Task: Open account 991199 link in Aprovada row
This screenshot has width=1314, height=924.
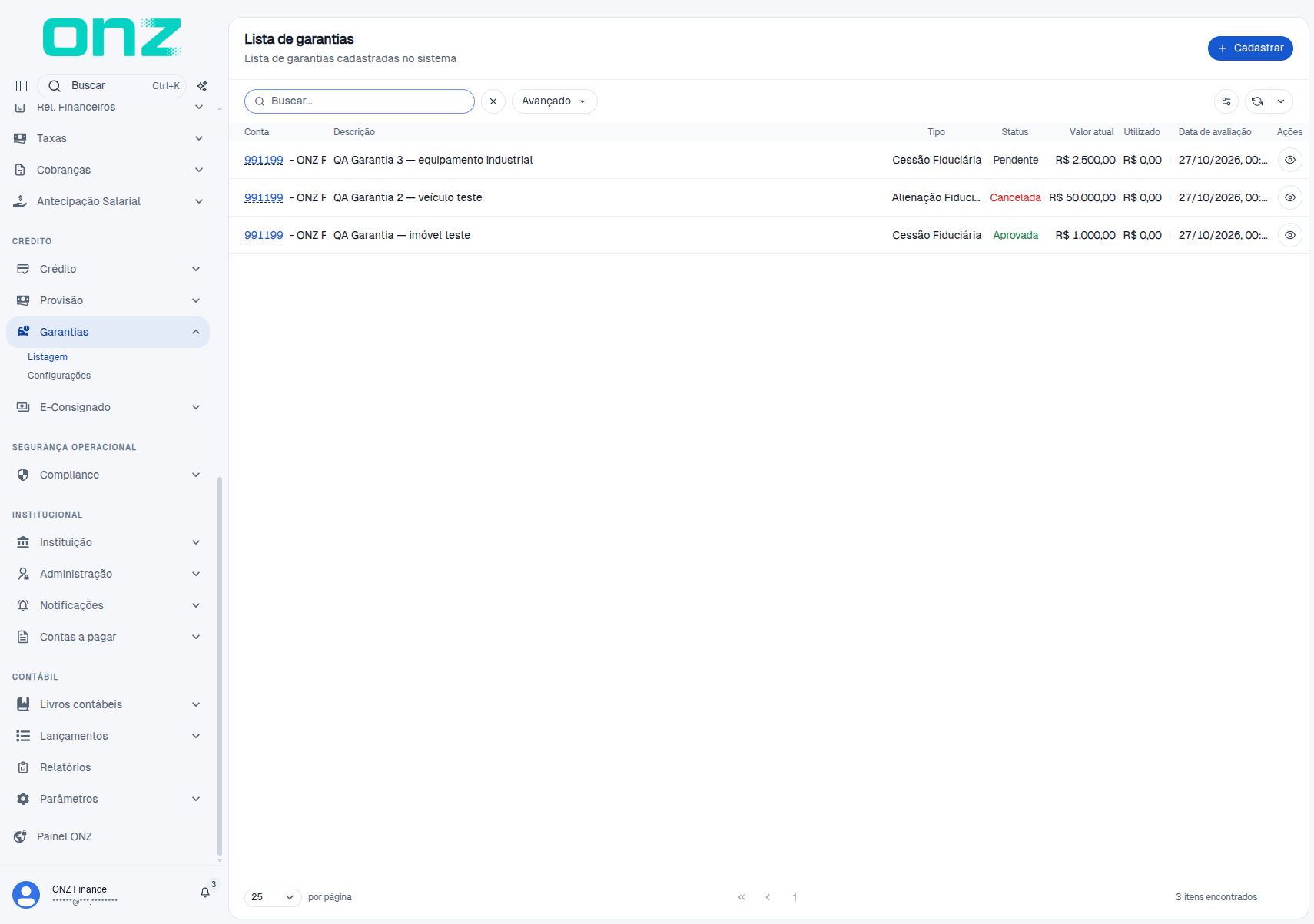Action: 264,235
